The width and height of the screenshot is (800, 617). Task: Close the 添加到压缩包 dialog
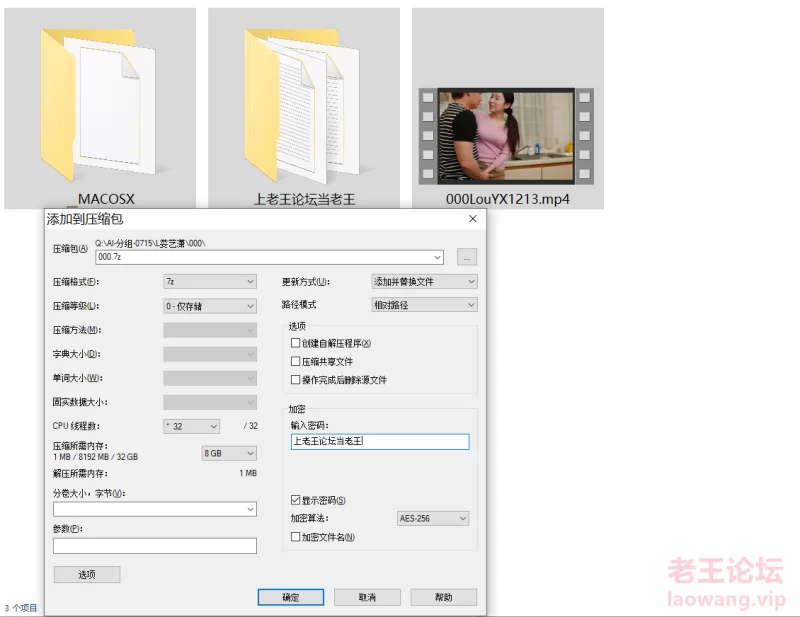click(472, 219)
